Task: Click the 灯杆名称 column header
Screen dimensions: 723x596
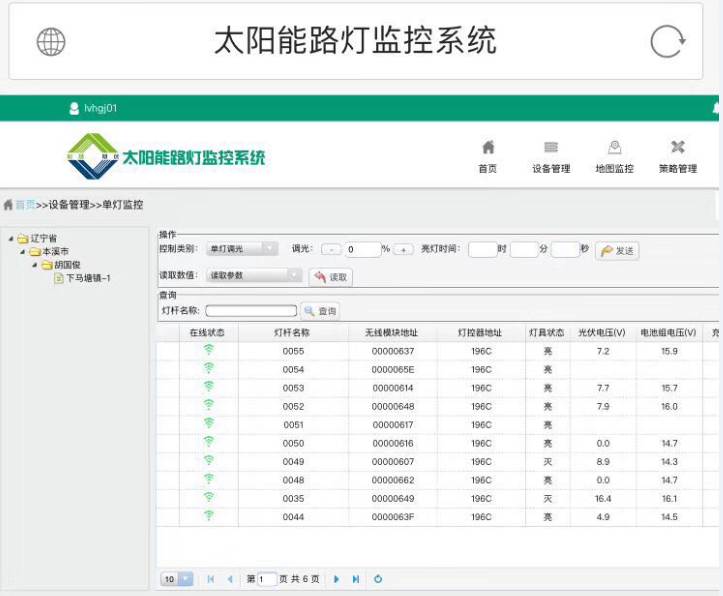Action: (292, 332)
